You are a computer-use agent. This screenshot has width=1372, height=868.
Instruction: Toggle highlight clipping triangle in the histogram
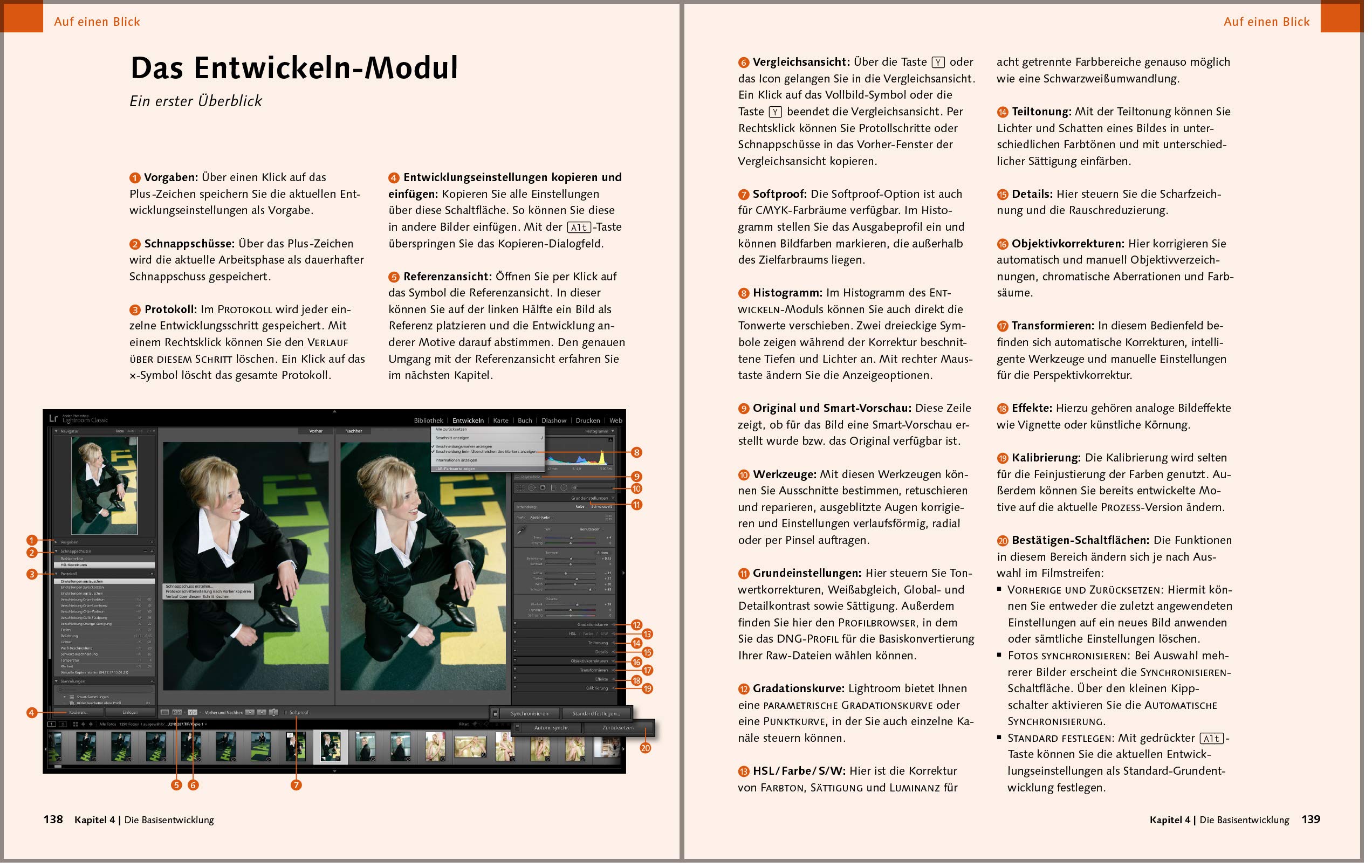click(611, 440)
